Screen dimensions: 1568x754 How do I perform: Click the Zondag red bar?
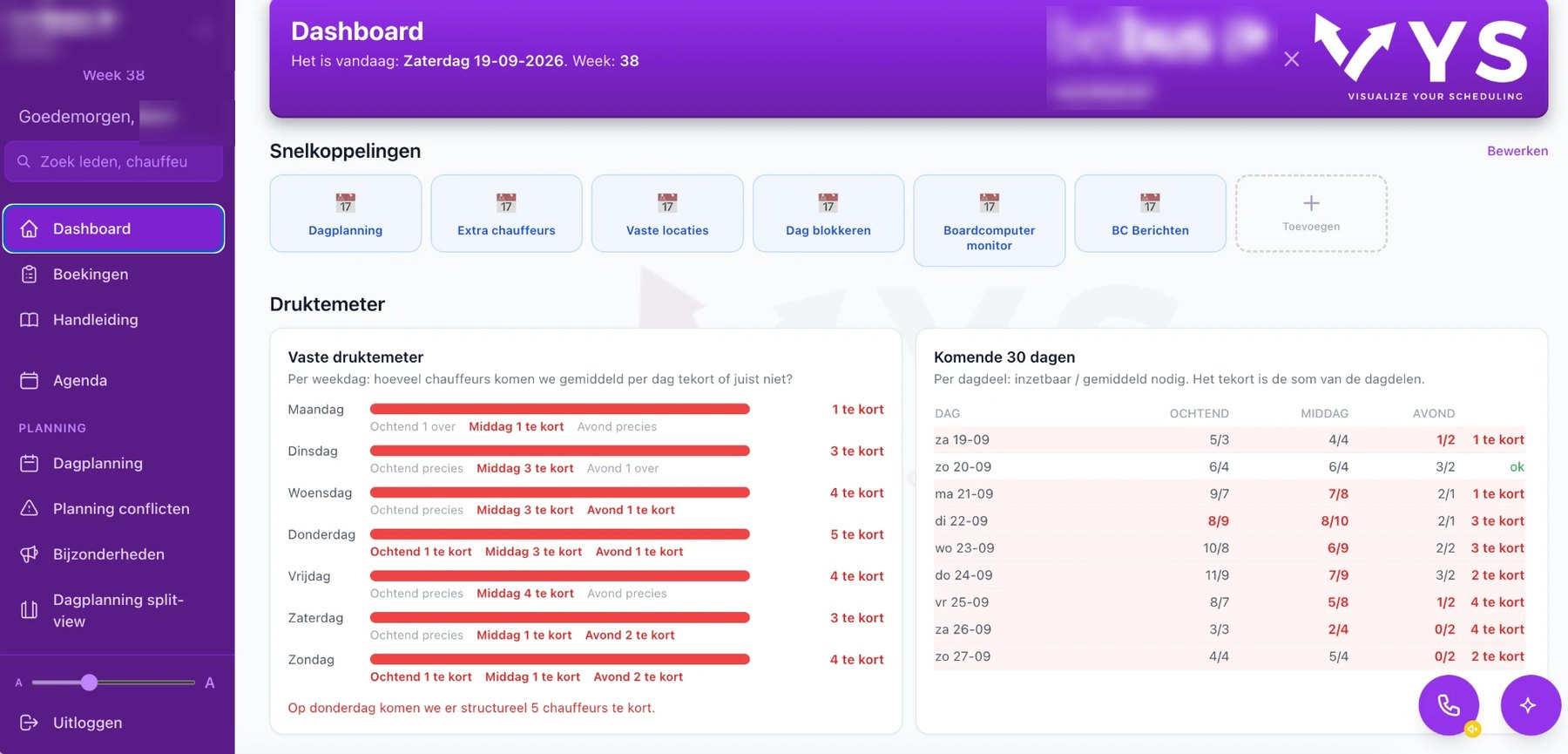point(560,659)
